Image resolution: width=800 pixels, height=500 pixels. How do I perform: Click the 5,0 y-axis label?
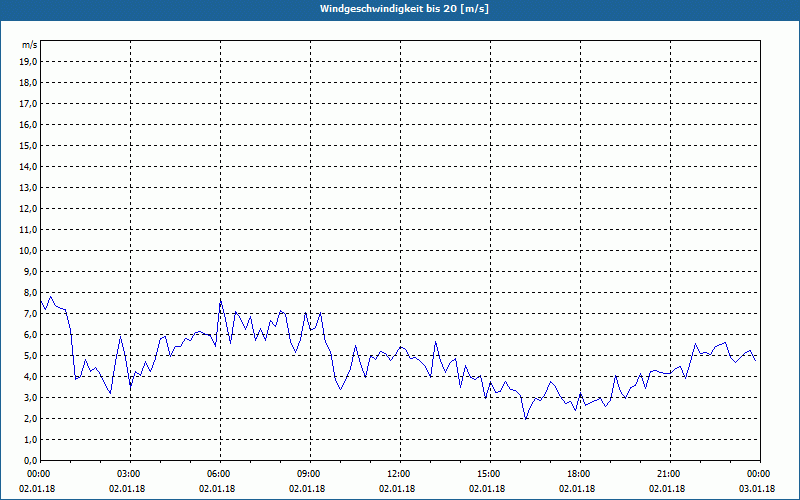pyautogui.click(x=30, y=356)
